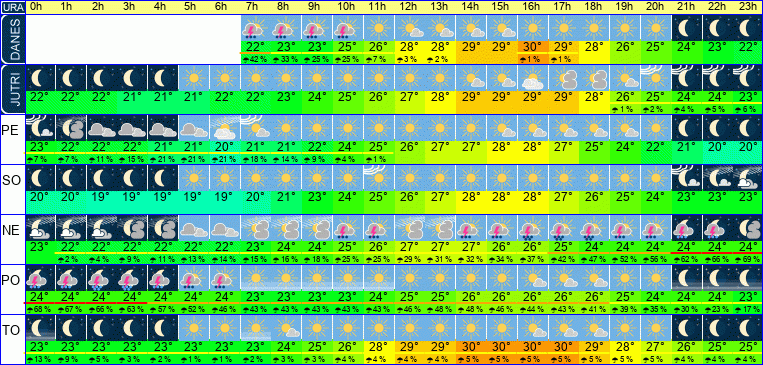Click the JUTRI 17h overcast clouds icon

pos(563,77)
